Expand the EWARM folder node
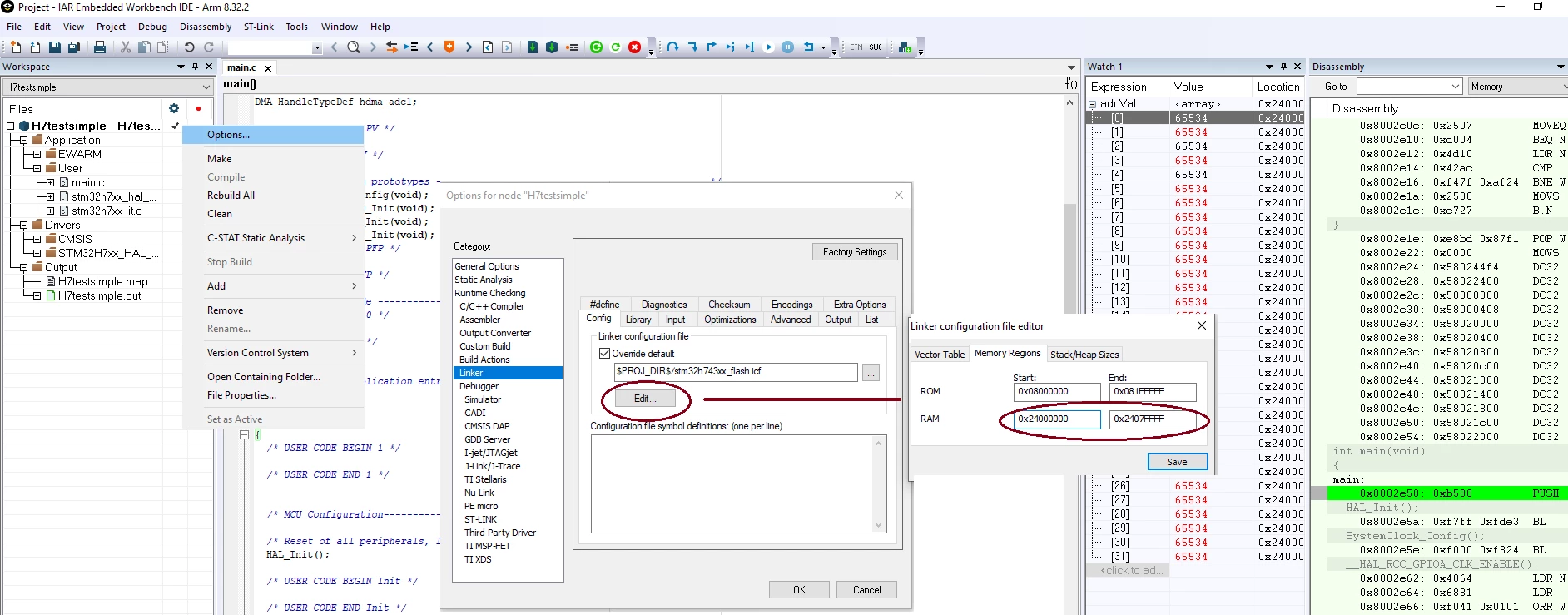This screenshot has width=1568, height=615. pyautogui.click(x=37, y=154)
